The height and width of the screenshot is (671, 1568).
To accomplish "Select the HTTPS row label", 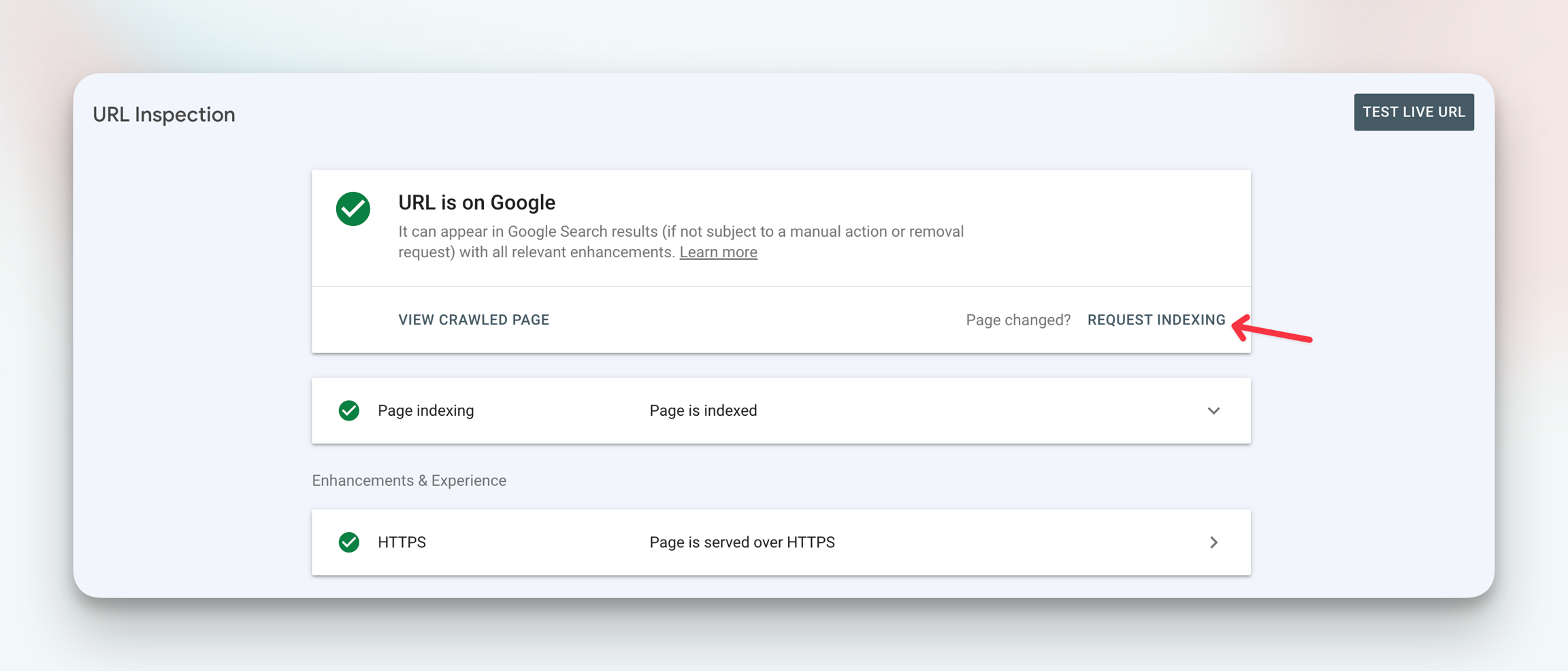I will click(x=402, y=542).
